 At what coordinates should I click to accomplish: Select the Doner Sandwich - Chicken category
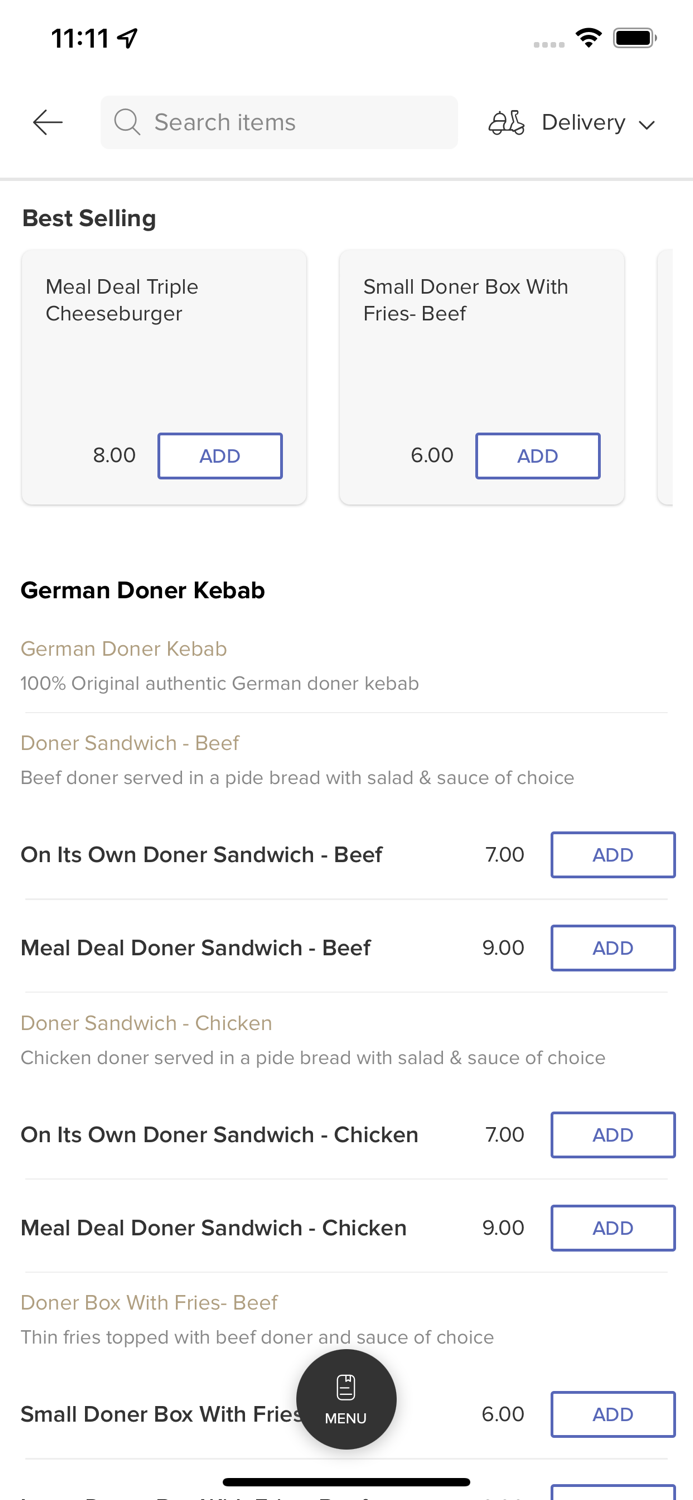[146, 1023]
